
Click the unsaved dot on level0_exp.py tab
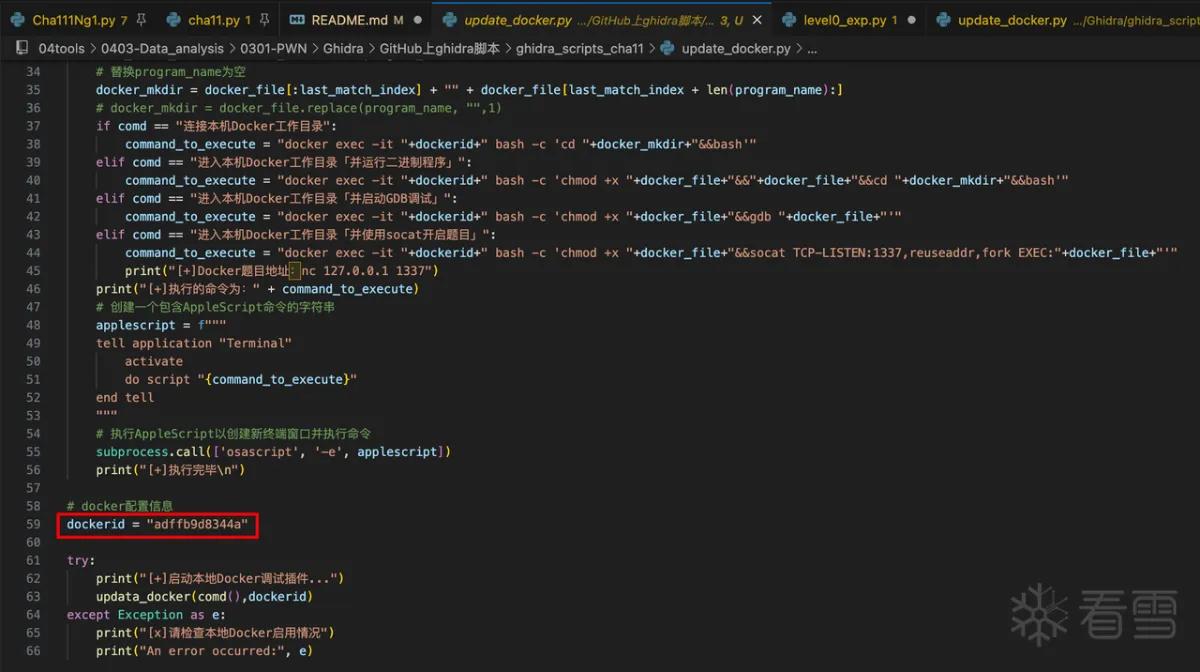[911, 20]
